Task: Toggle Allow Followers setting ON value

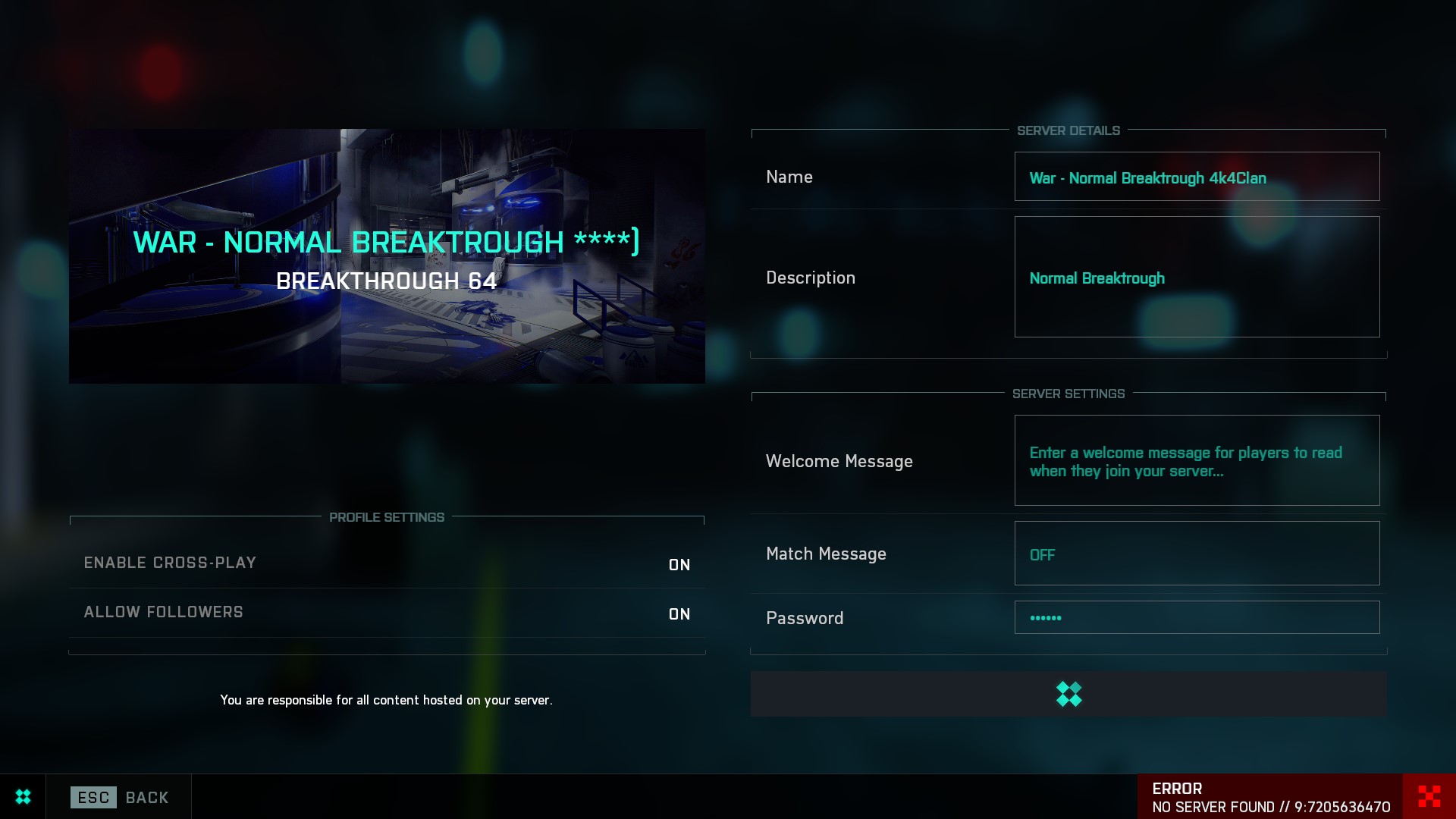Action: [679, 614]
